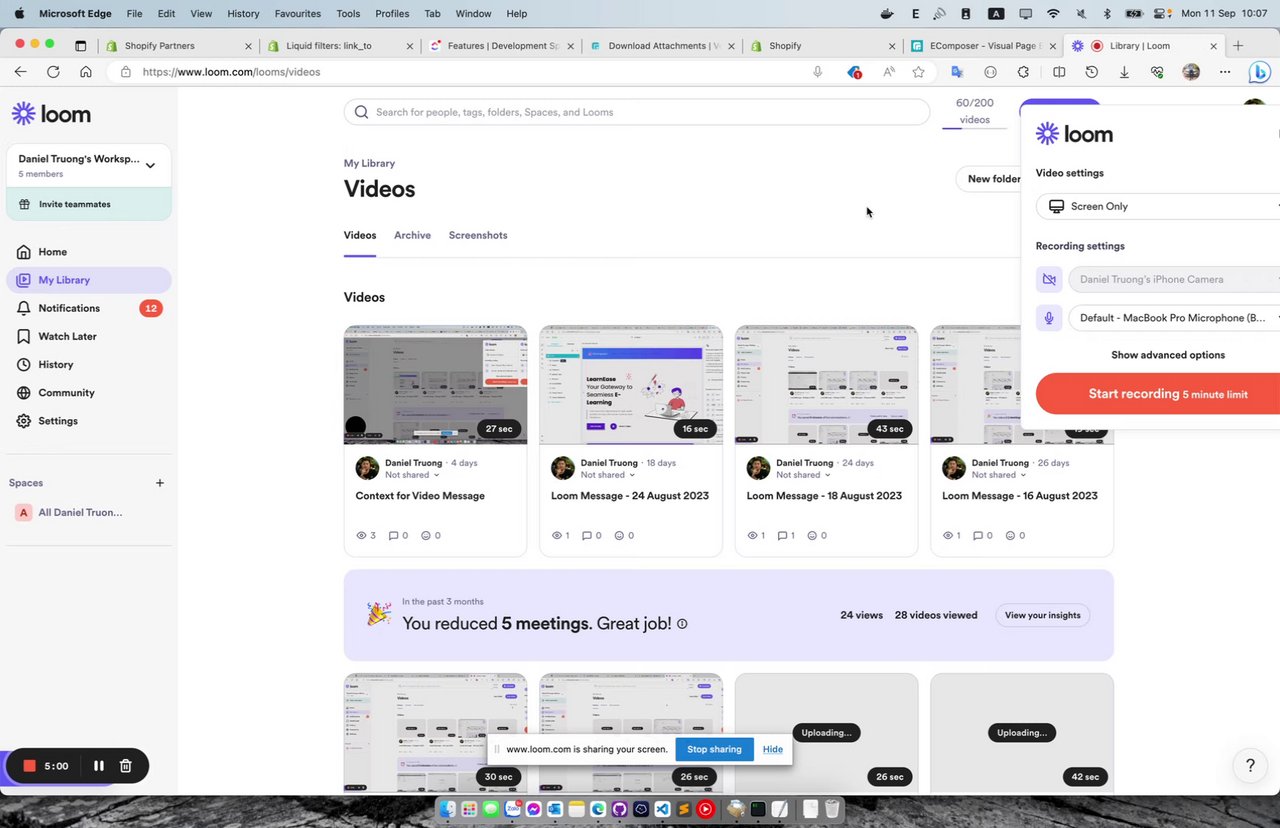Expand Daniel Truong's Workspace switcher
The image size is (1280, 828).
pyautogui.click(x=88, y=165)
